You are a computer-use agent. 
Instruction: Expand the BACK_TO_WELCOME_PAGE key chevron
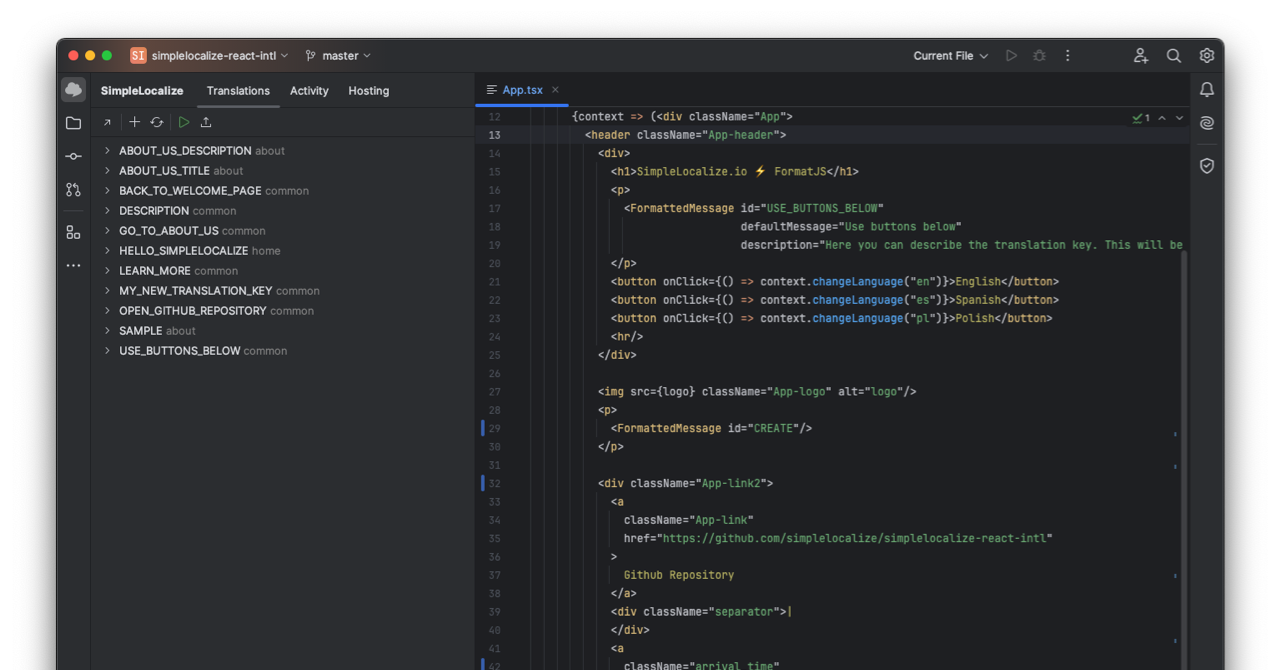tap(107, 191)
